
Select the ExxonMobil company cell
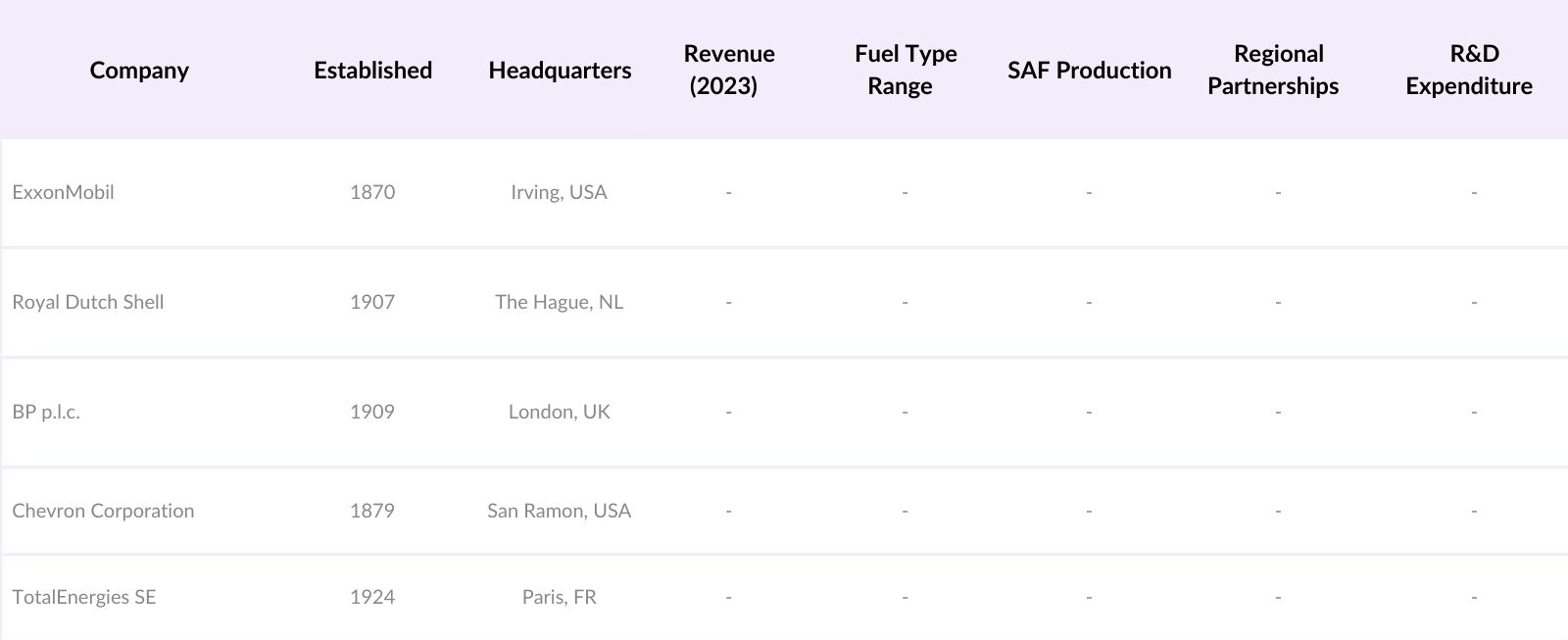[63, 192]
